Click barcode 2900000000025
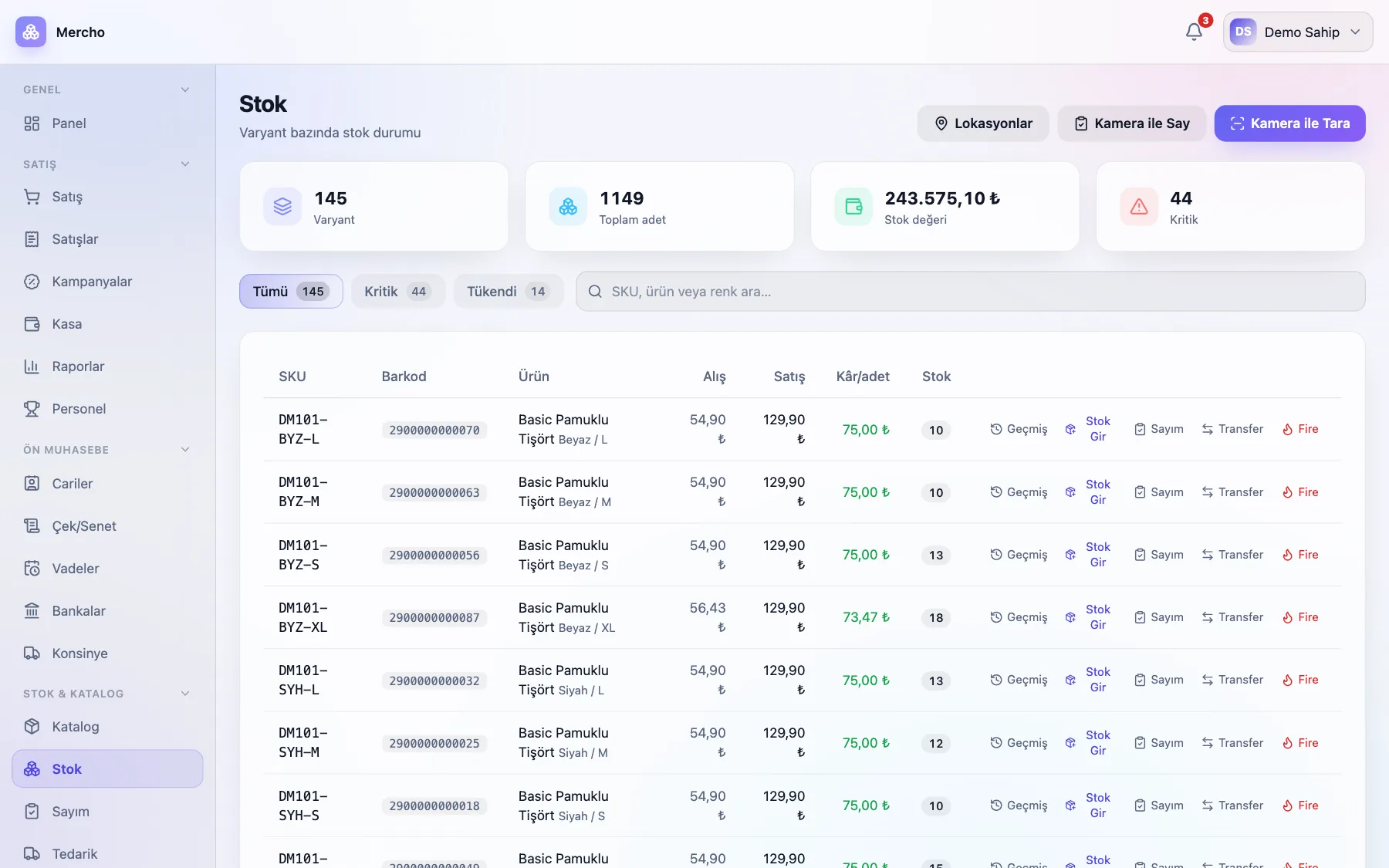This screenshot has height=868, width=1389. (434, 743)
